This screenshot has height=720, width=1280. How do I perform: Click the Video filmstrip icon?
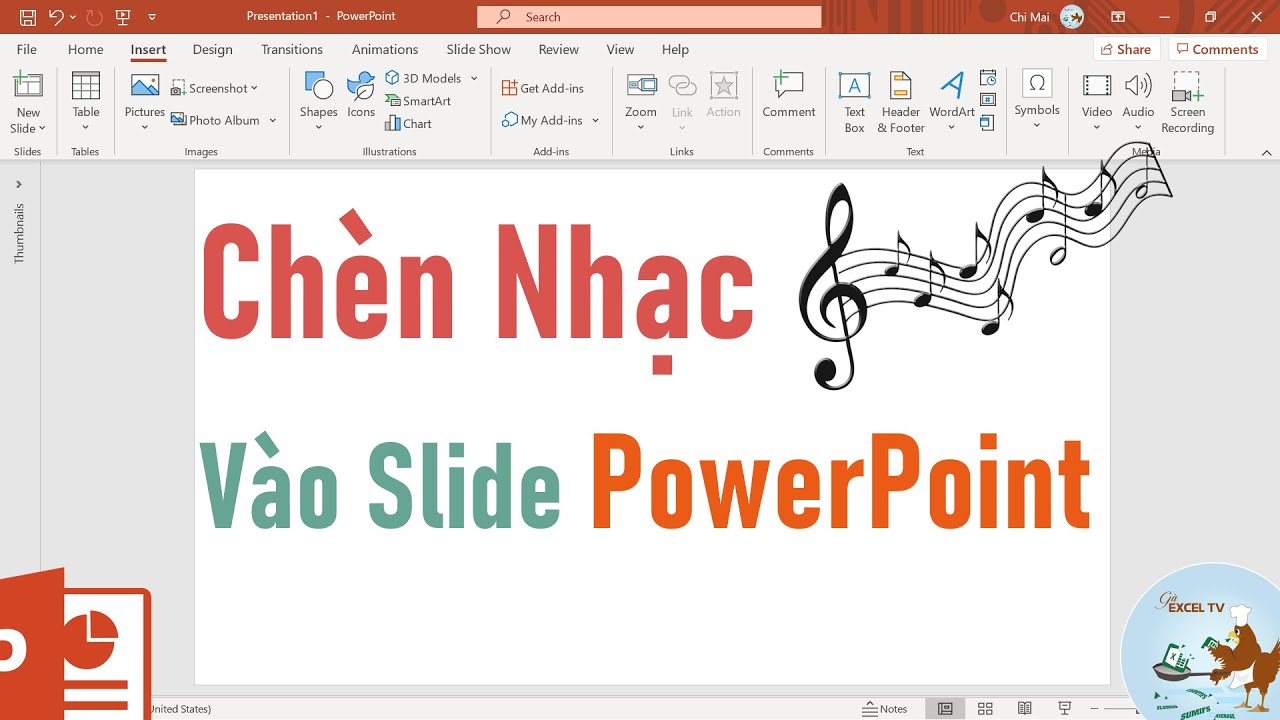pos(1097,86)
